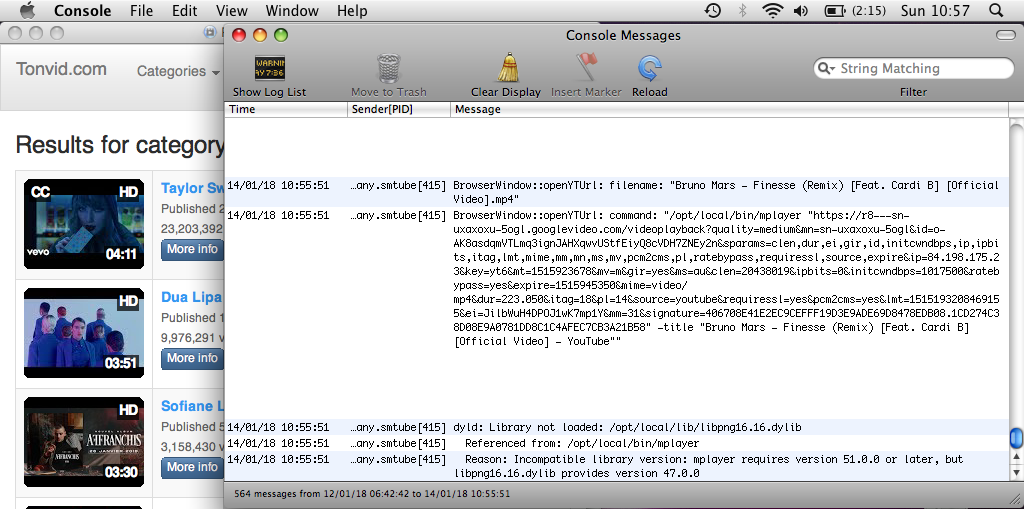Open the View menu

click(x=231, y=10)
